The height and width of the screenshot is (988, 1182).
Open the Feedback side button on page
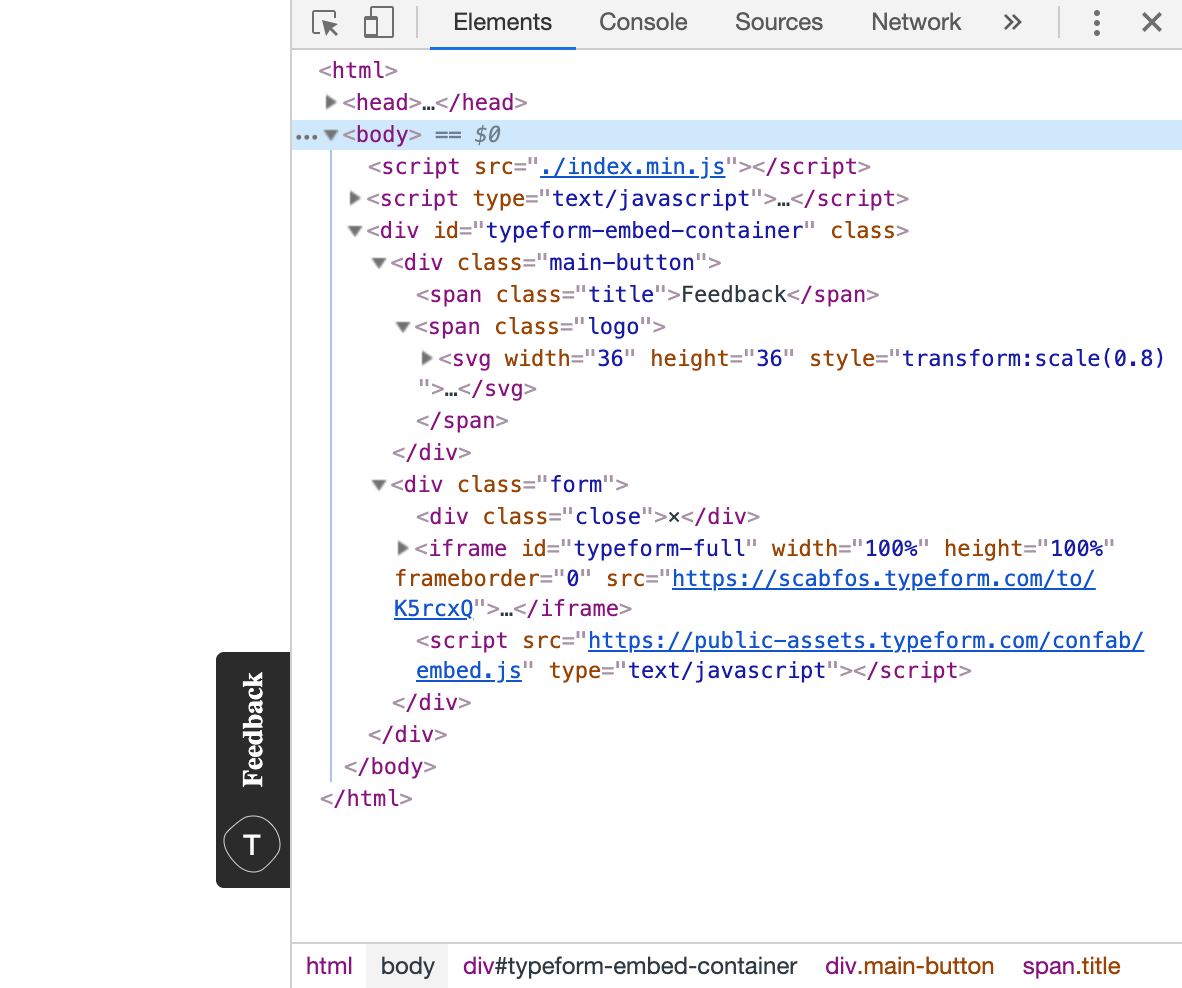pos(253,769)
